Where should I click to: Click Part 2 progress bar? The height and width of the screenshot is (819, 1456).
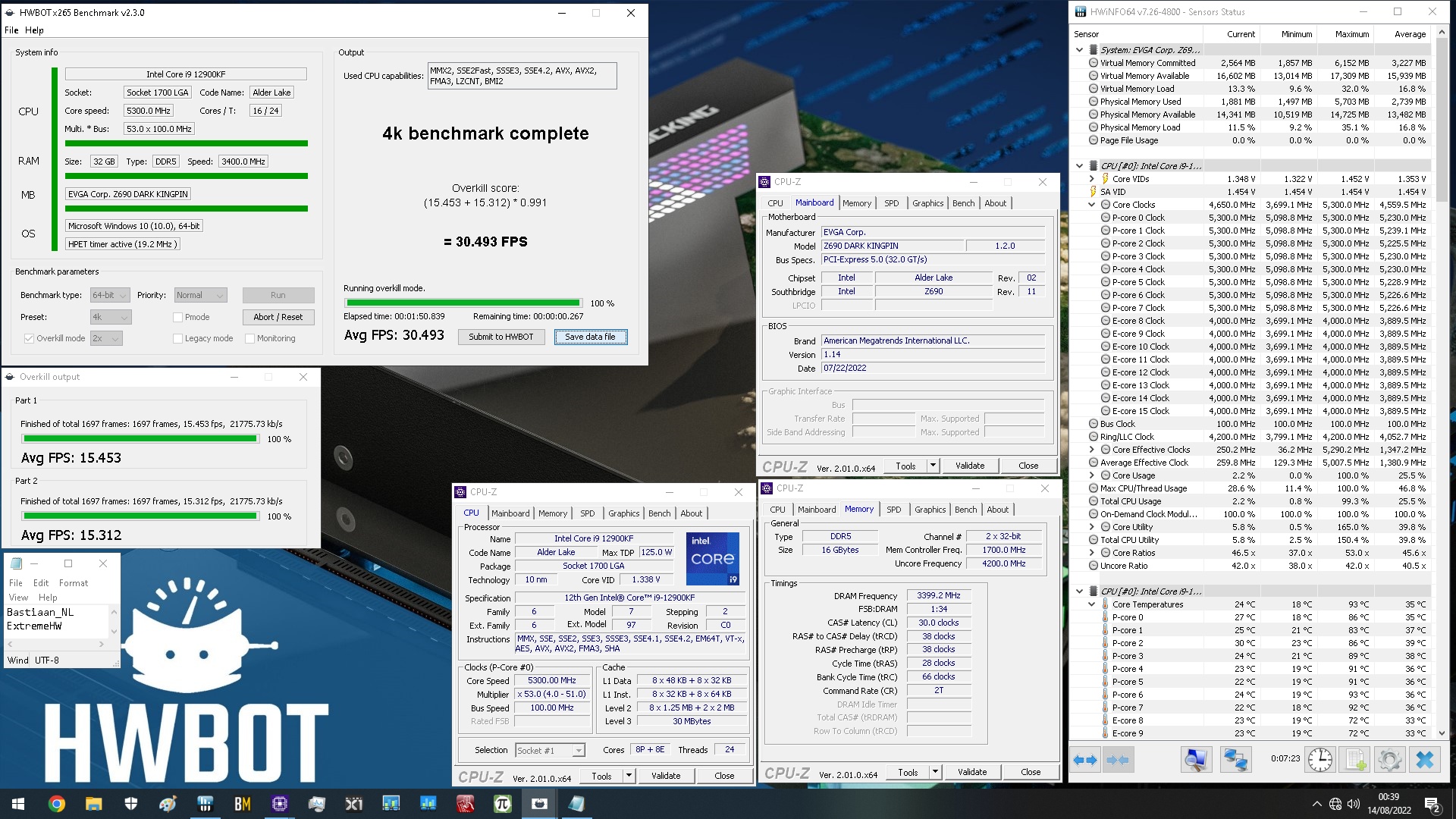tap(140, 516)
